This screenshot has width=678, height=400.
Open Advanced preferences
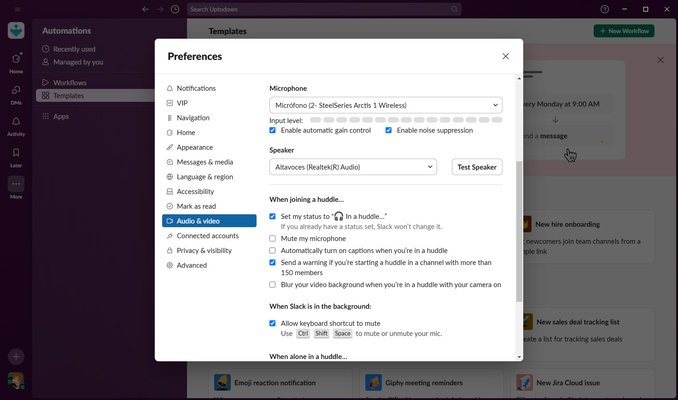tap(209, 265)
